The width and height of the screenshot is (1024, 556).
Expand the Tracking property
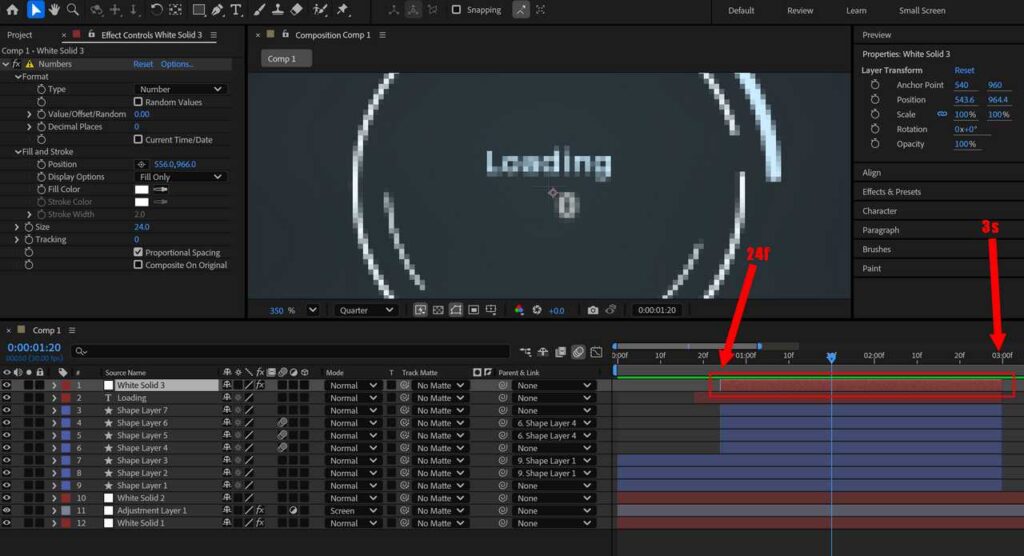(17, 239)
